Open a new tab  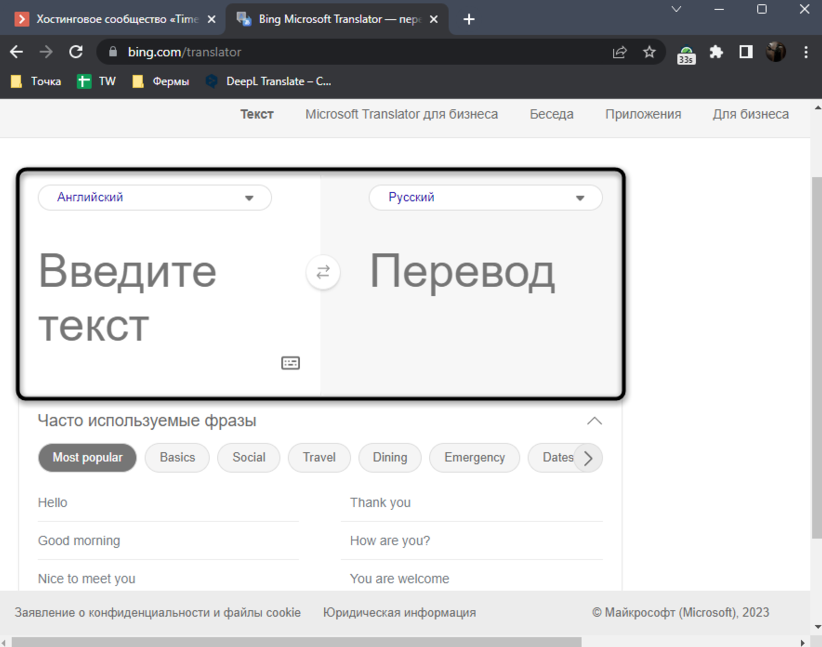click(x=469, y=19)
